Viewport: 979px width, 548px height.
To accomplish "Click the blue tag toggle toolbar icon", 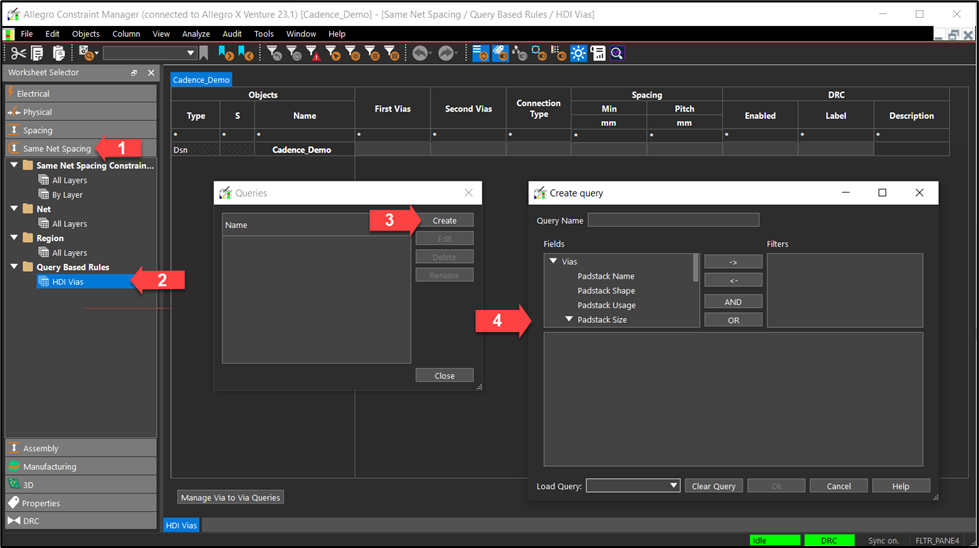I will pyautogui.click(x=500, y=54).
